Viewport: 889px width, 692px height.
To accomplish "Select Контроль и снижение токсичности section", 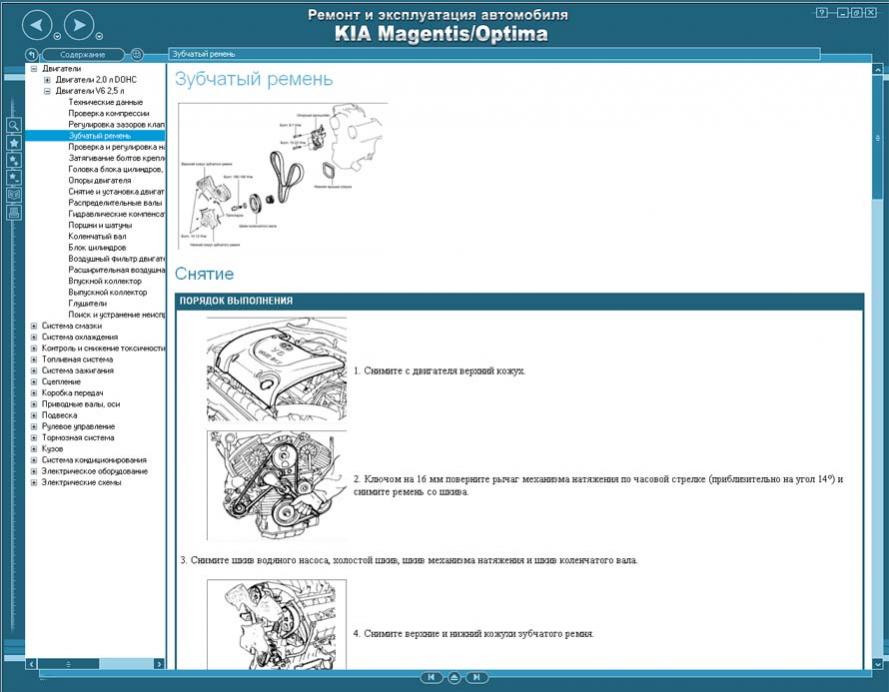I will [103, 348].
